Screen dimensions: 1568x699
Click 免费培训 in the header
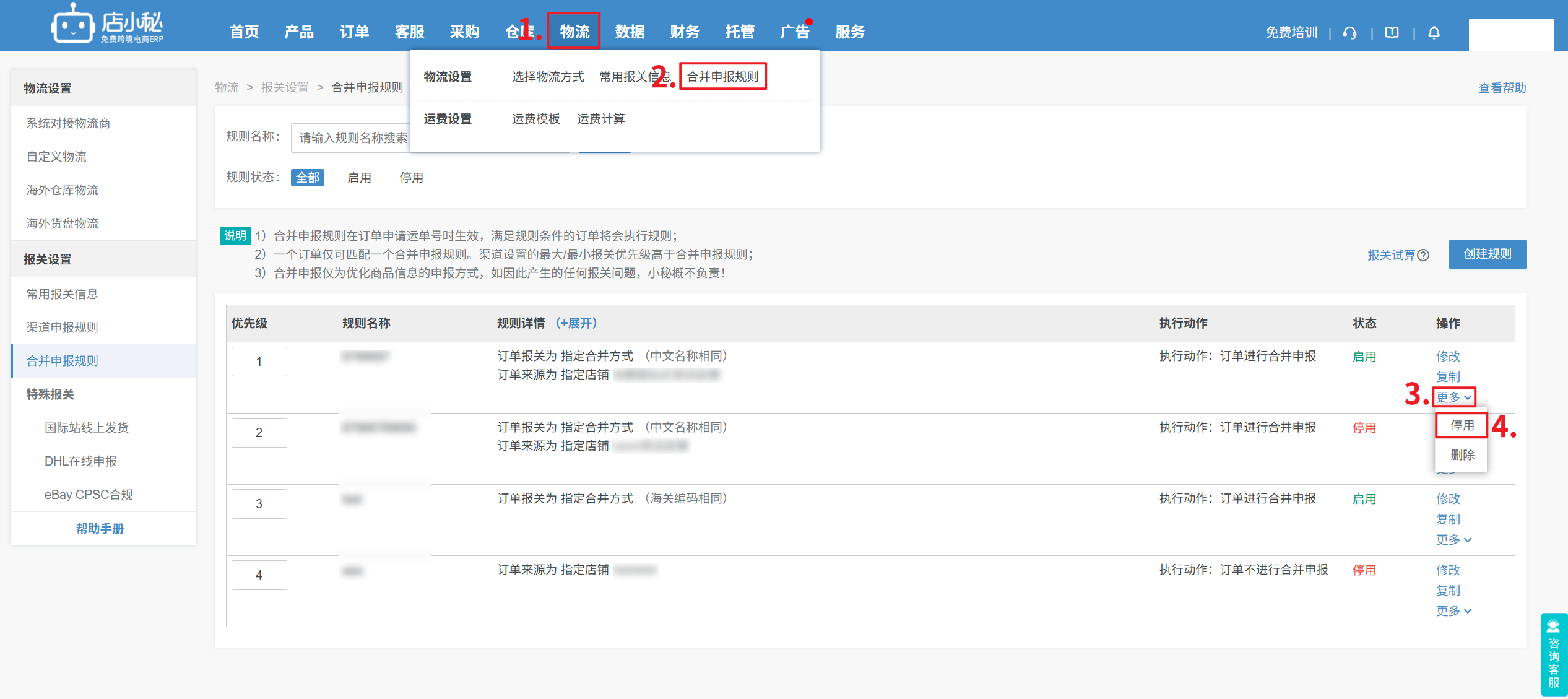1291,33
